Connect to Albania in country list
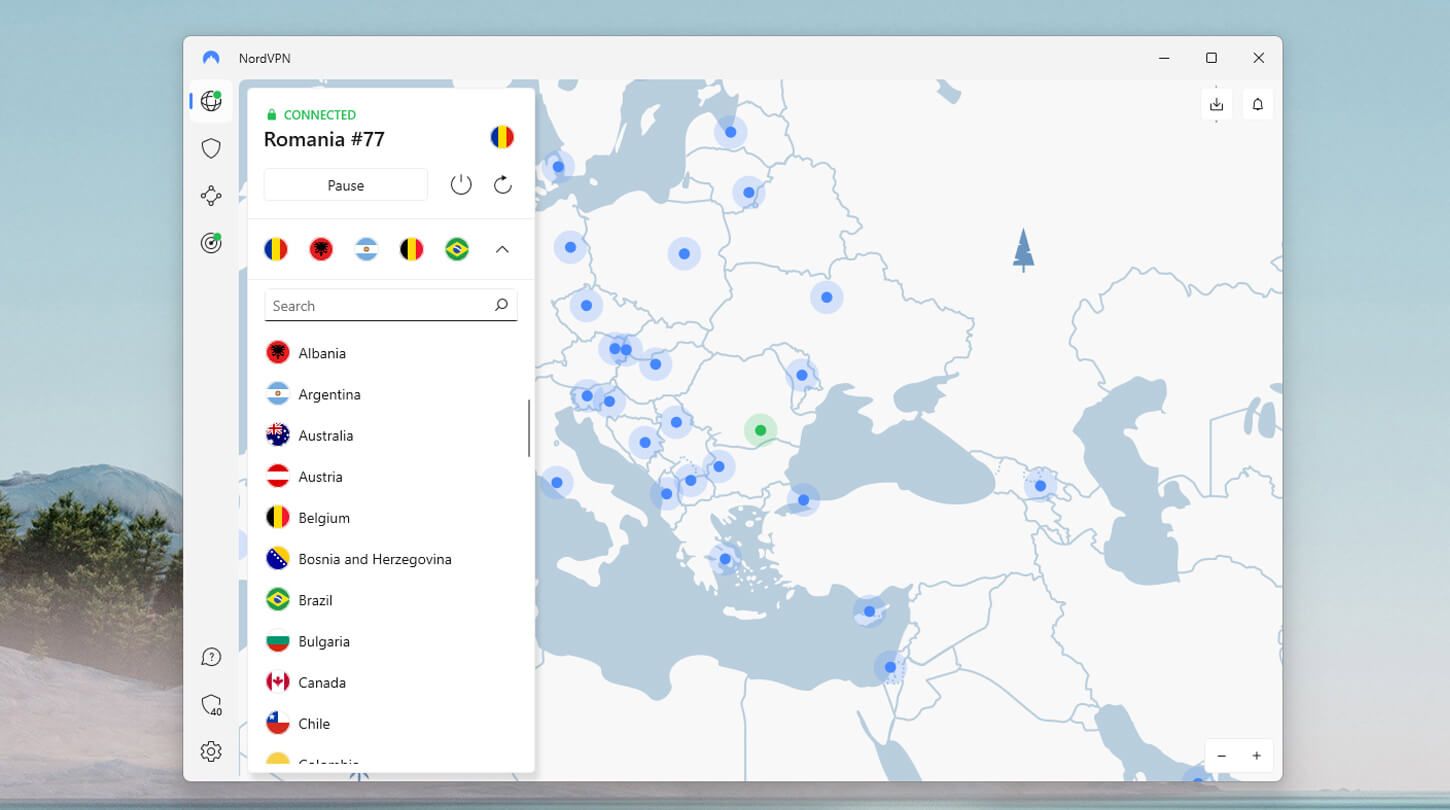Image resolution: width=1450 pixels, height=810 pixels. (391, 353)
